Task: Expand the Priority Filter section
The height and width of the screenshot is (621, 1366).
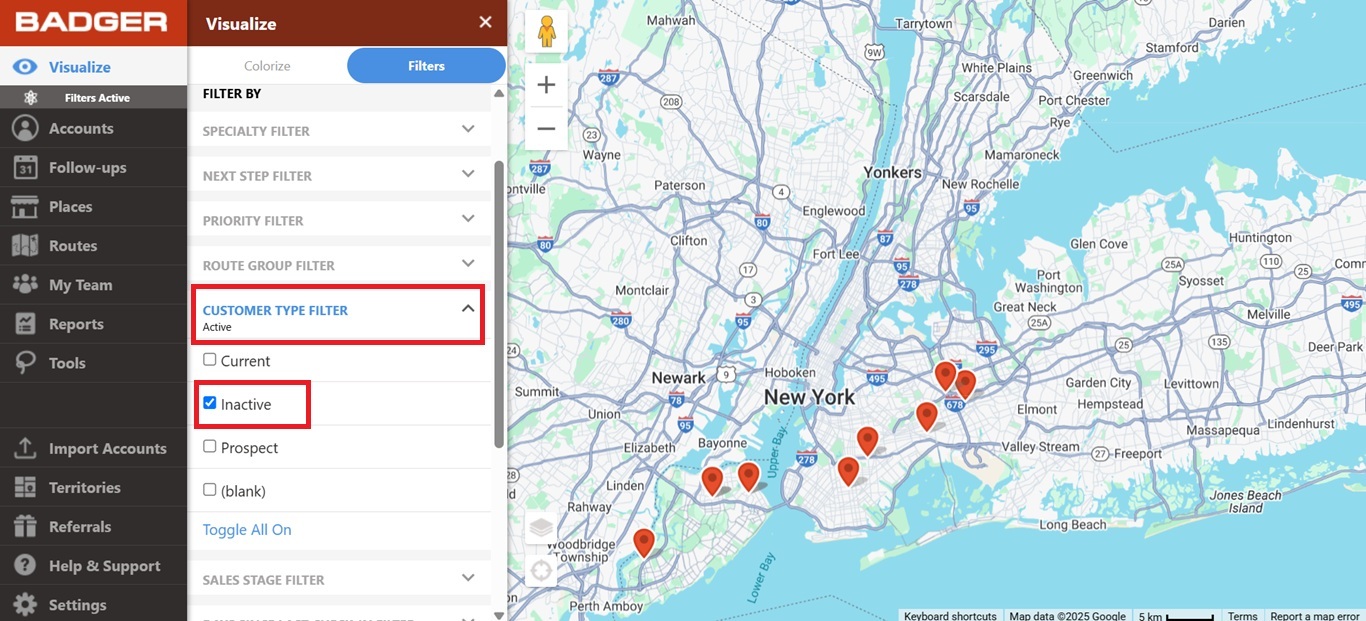Action: click(x=340, y=220)
